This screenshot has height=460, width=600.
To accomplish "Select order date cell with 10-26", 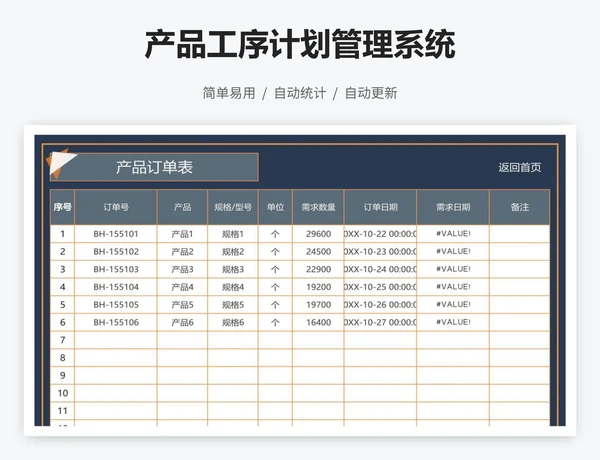I will click(x=380, y=305).
